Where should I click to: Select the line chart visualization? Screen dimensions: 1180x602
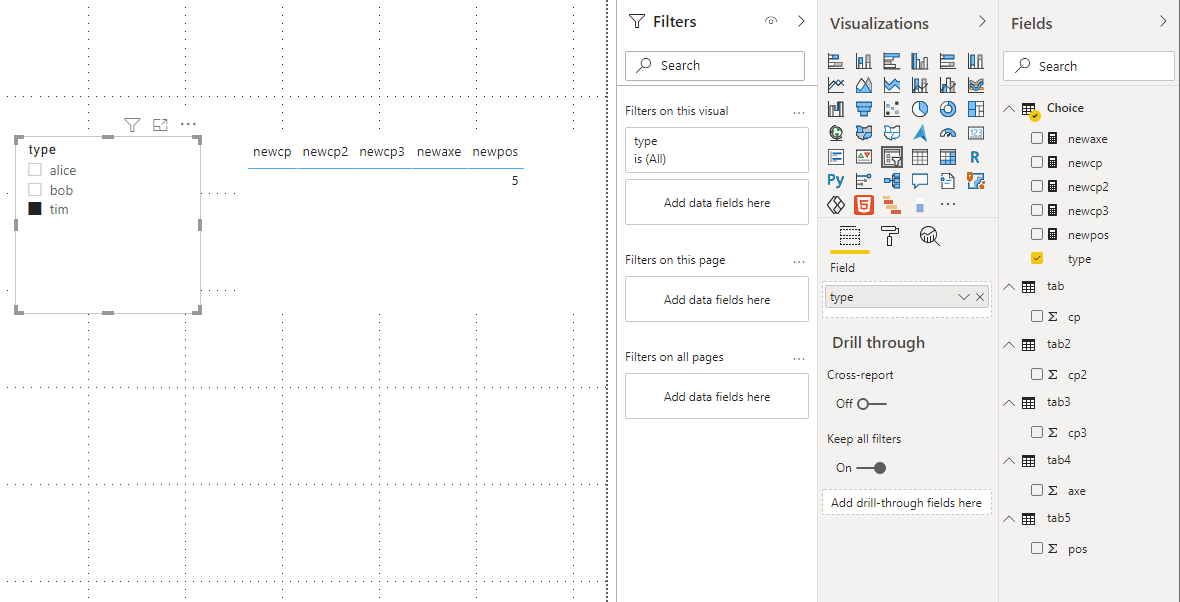835,85
